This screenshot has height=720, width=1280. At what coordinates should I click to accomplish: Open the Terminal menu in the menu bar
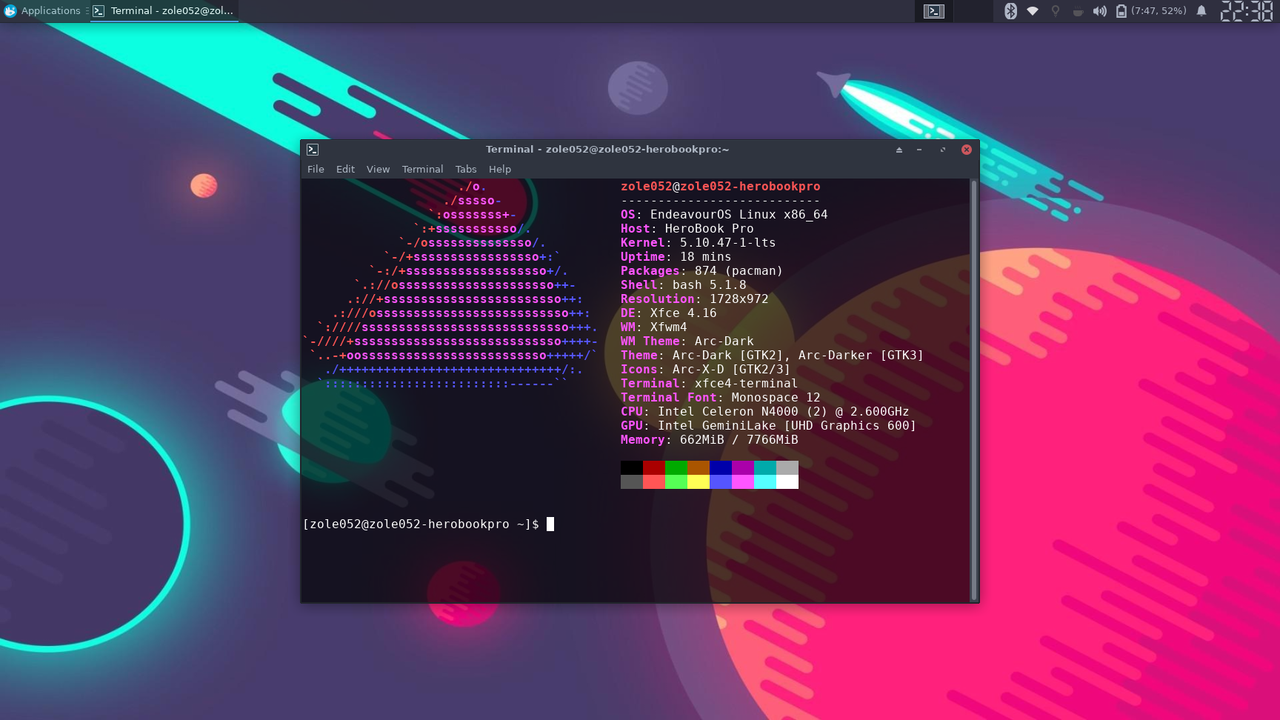pos(422,169)
